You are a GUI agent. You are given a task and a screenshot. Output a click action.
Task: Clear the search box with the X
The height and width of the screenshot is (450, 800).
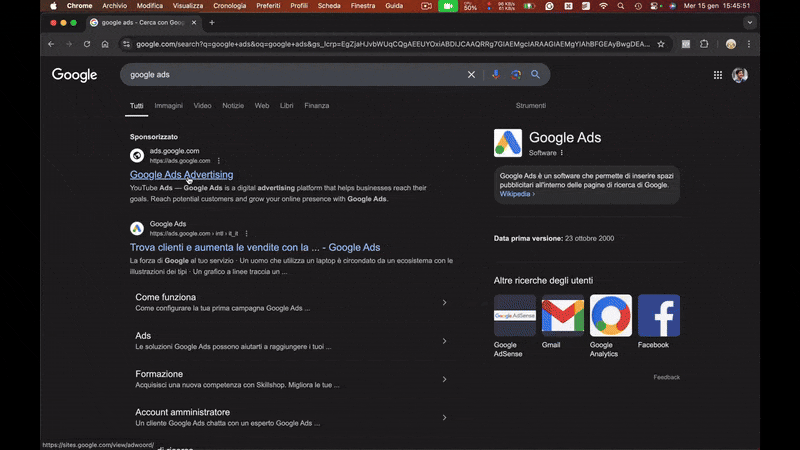point(471,74)
